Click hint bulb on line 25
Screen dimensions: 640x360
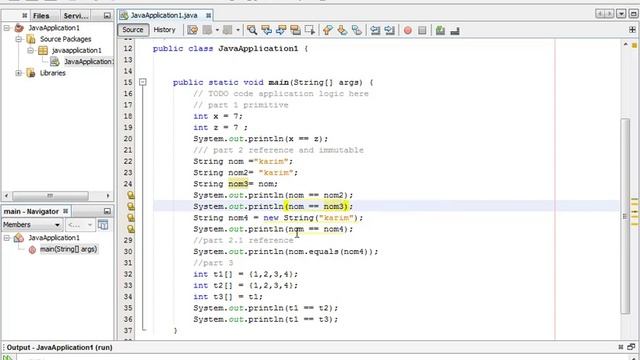tap(131, 195)
